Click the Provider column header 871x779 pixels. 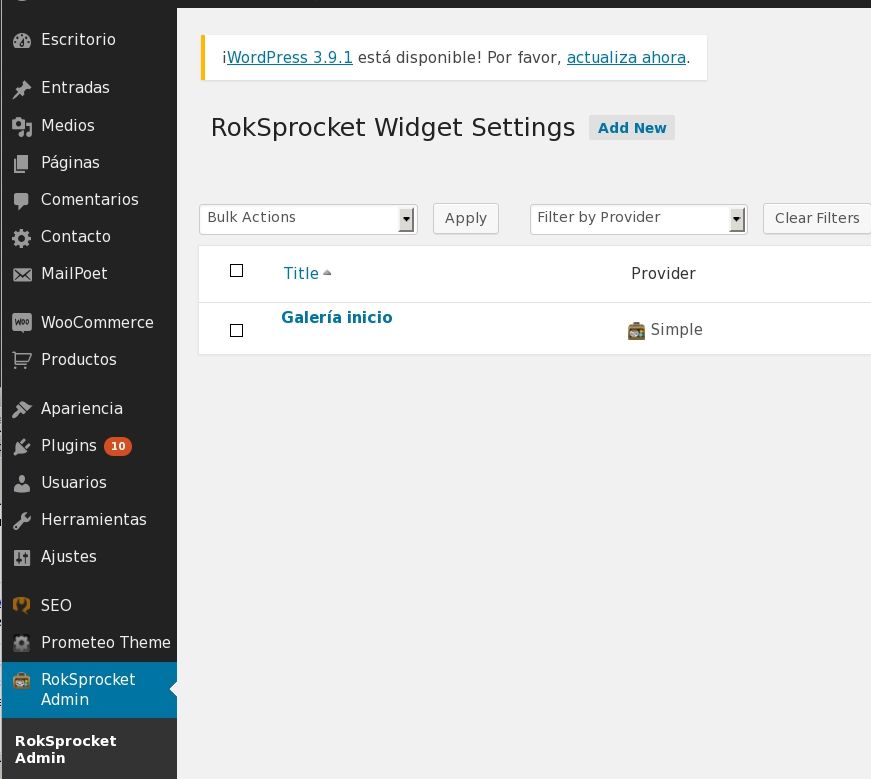pos(663,273)
